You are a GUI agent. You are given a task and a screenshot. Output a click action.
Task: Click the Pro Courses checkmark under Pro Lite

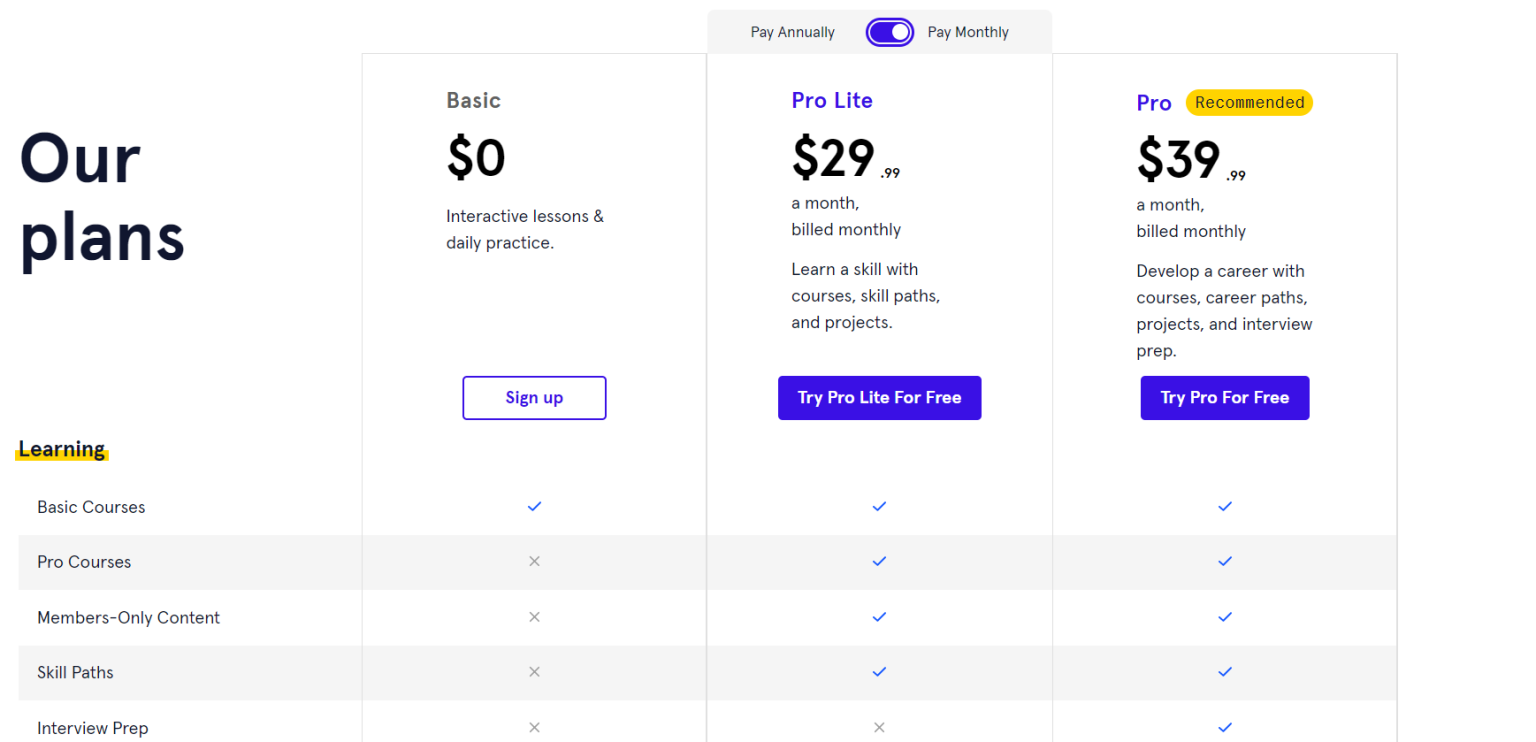[879, 561]
